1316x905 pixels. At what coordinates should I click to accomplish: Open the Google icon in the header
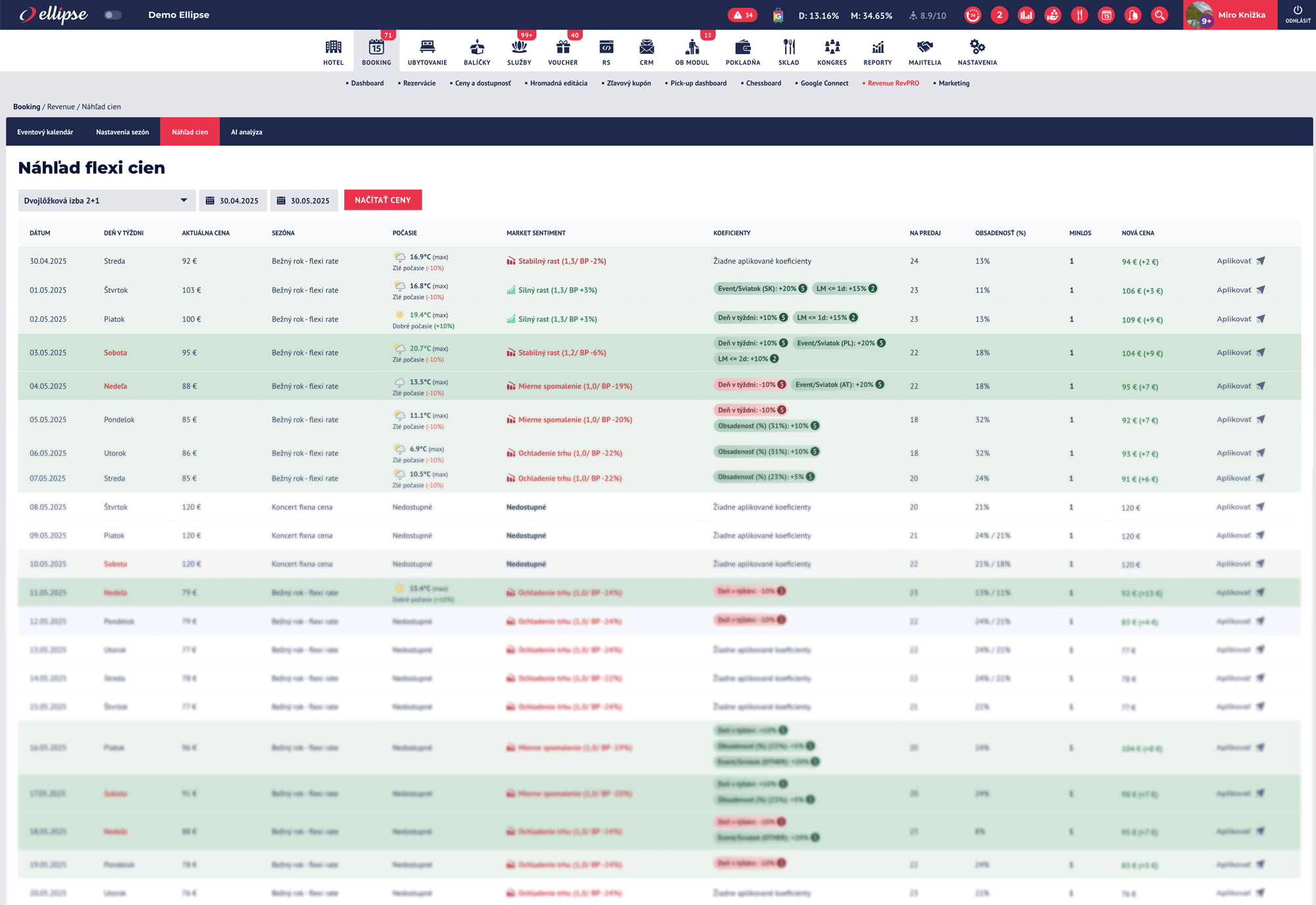pos(780,14)
